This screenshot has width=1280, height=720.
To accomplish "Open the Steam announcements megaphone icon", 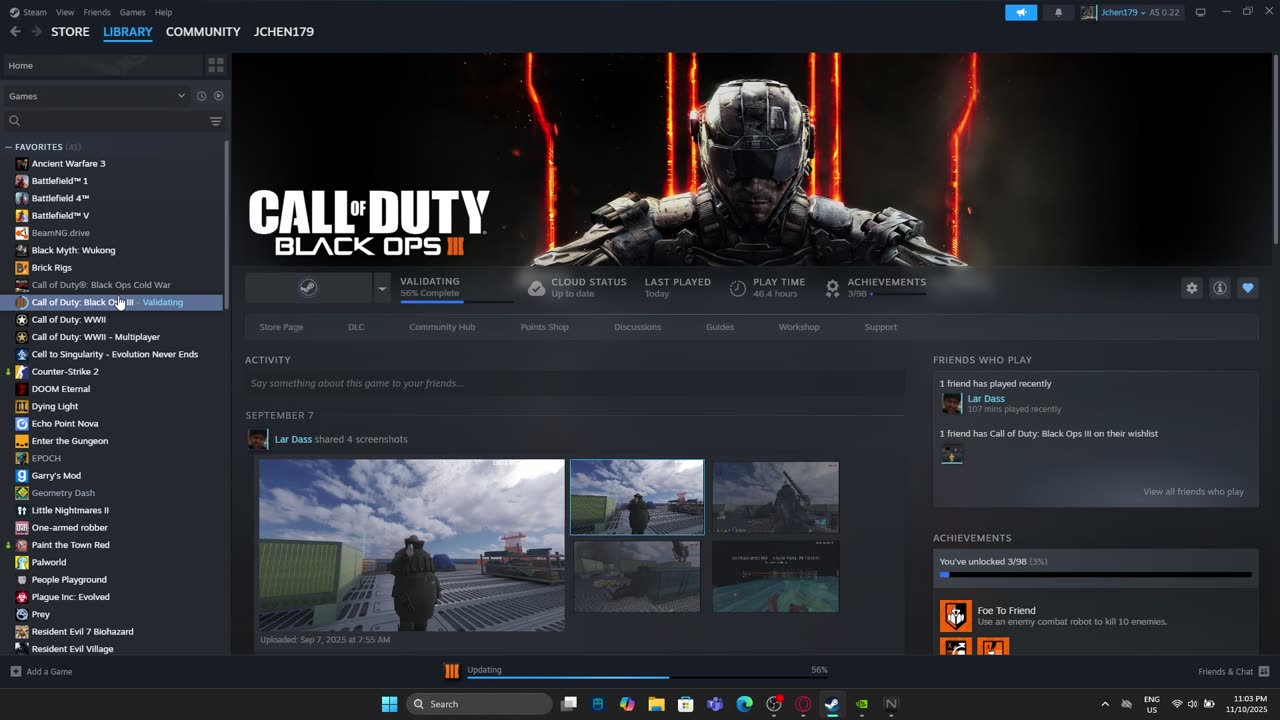I will click(1021, 12).
